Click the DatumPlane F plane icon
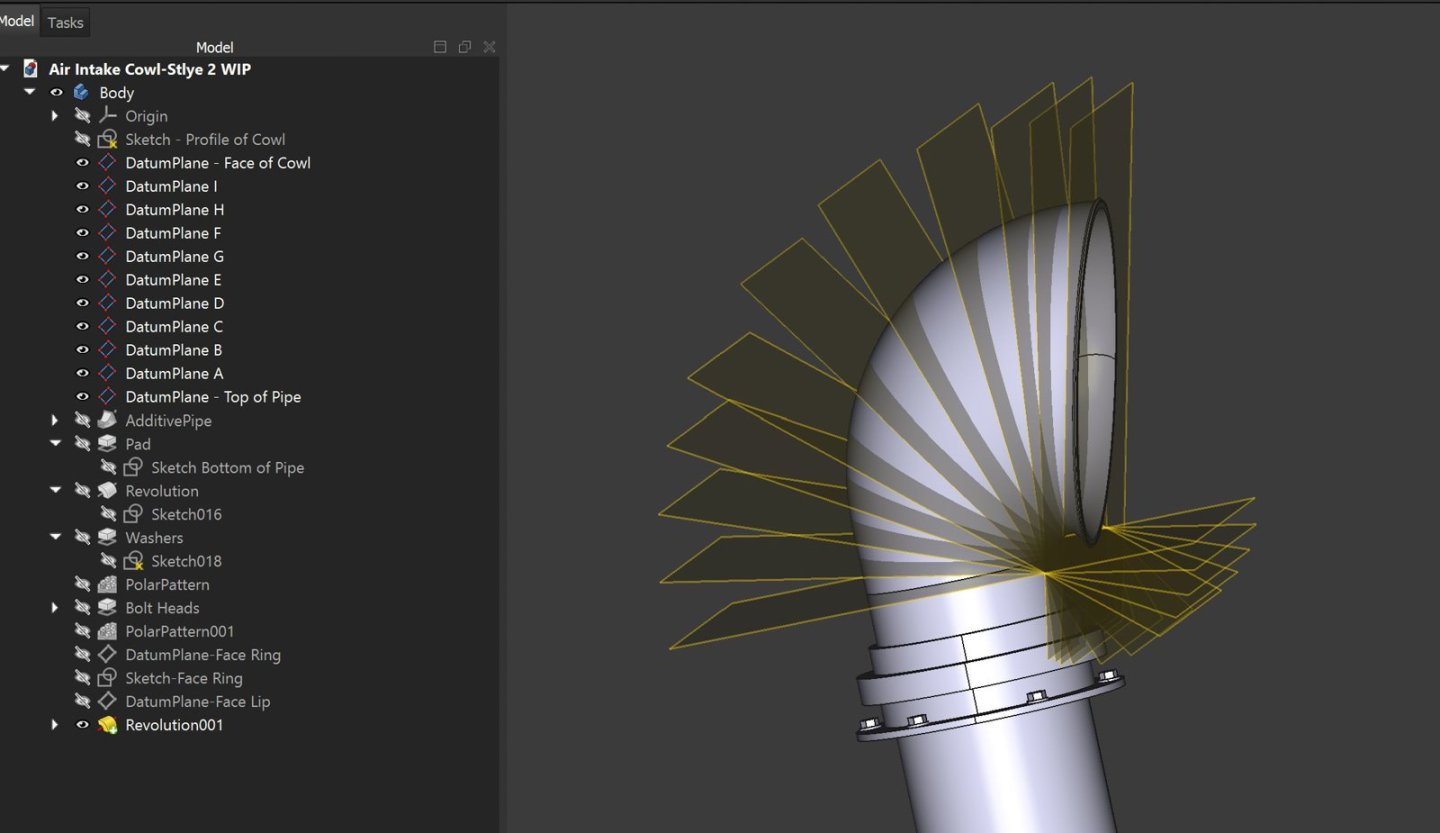Screen dimensions: 1440x833 [107, 233]
